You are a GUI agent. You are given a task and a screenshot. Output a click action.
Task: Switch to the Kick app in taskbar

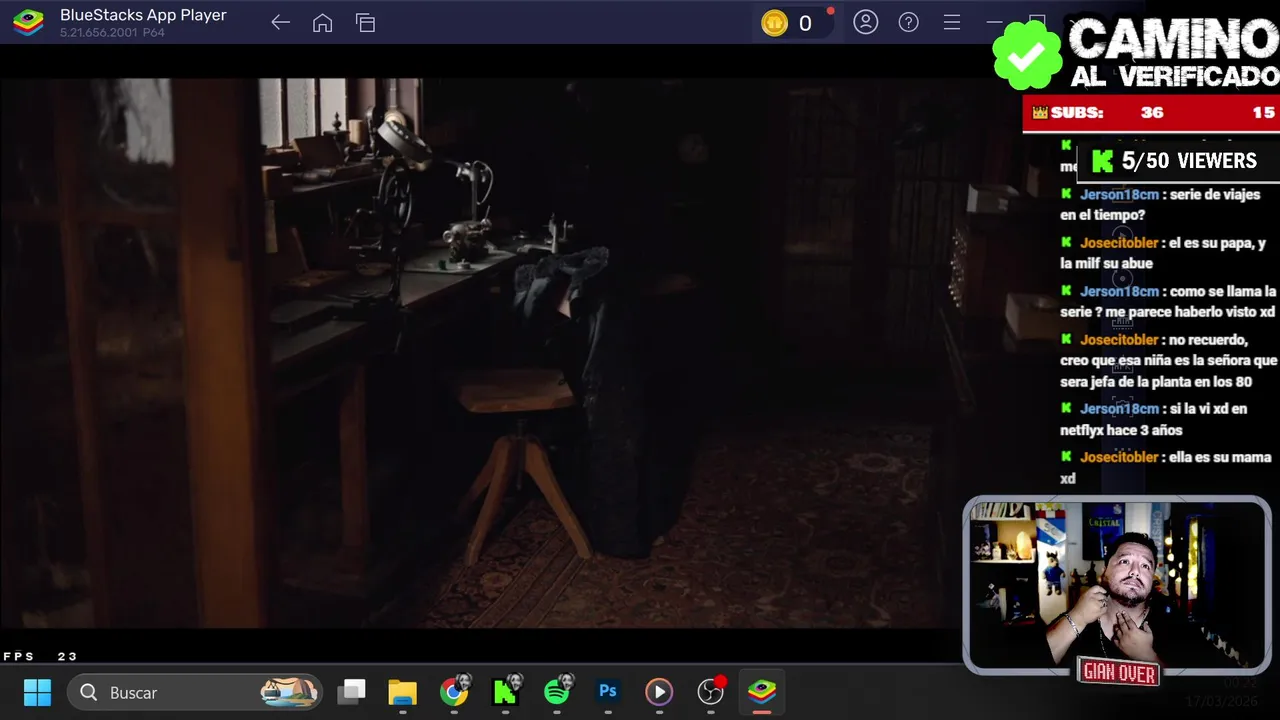pos(507,691)
